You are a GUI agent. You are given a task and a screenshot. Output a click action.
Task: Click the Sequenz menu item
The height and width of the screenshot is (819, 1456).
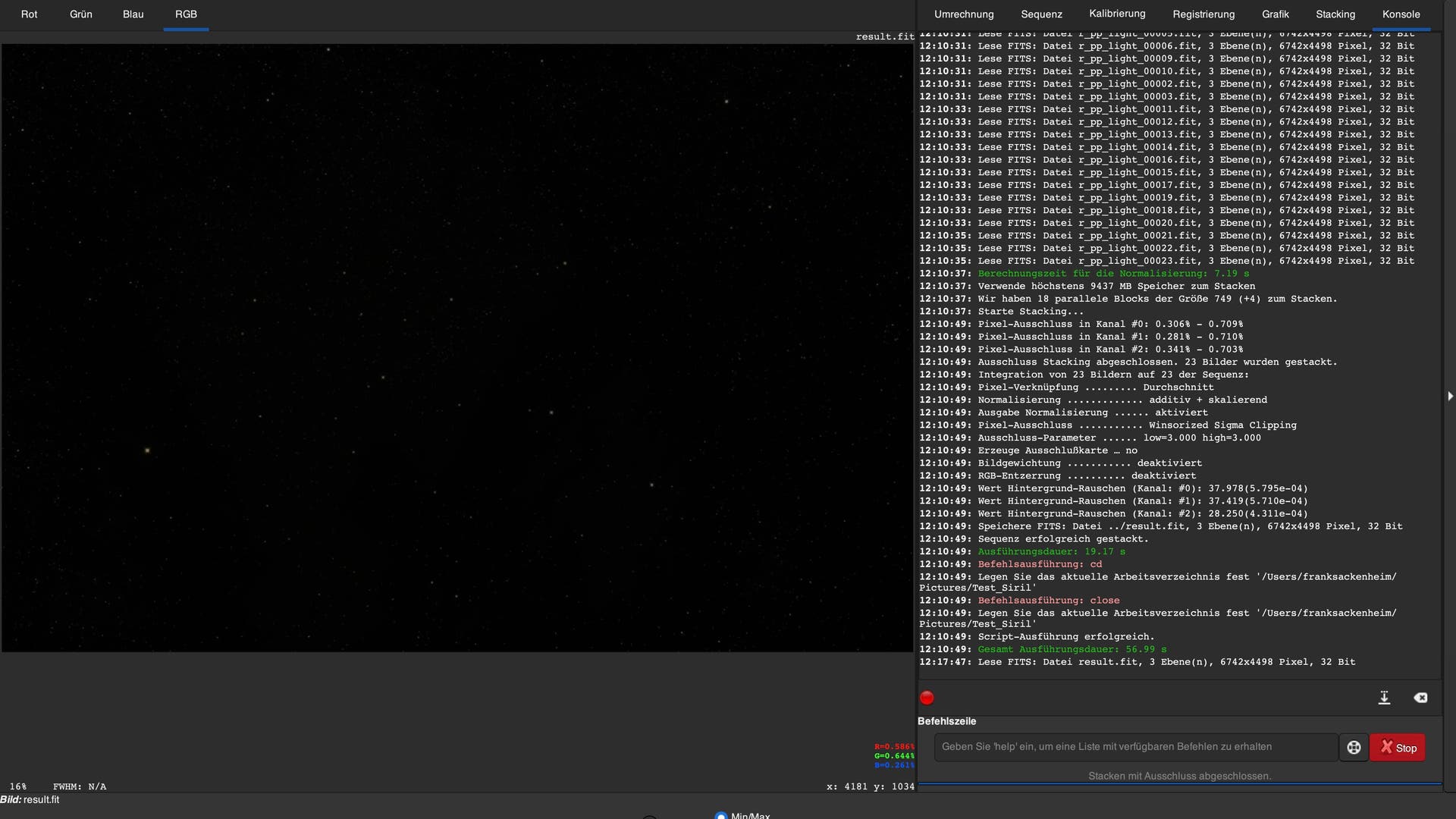coord(1041,15)
